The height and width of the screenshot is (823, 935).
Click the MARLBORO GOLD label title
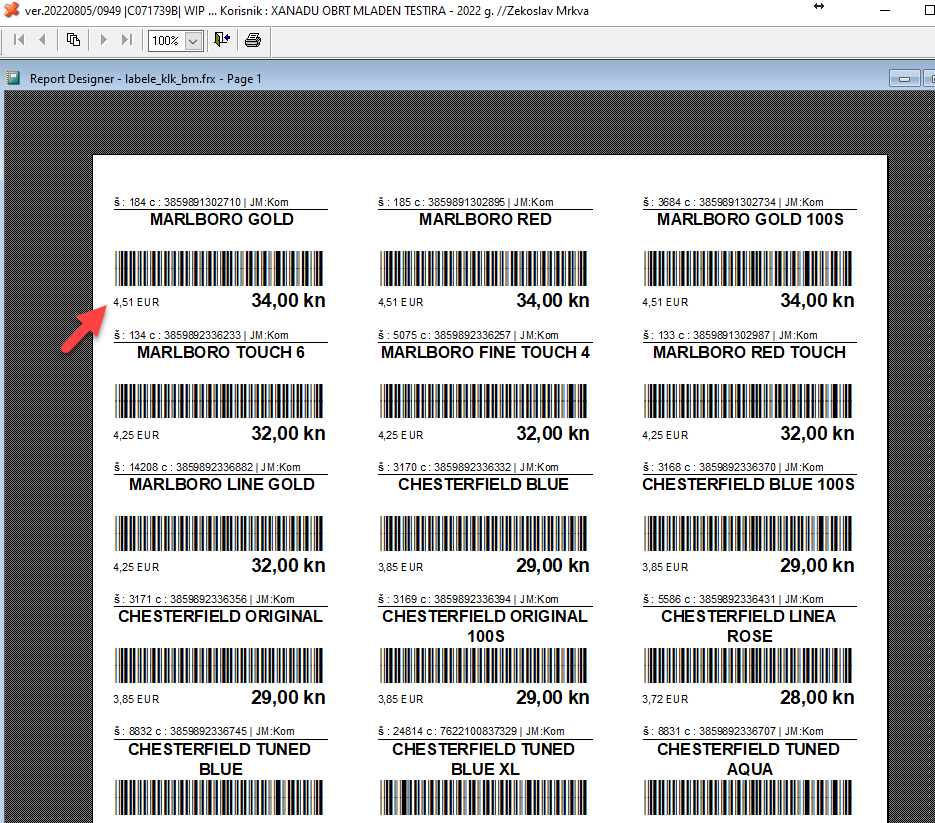tap(221, 220)
